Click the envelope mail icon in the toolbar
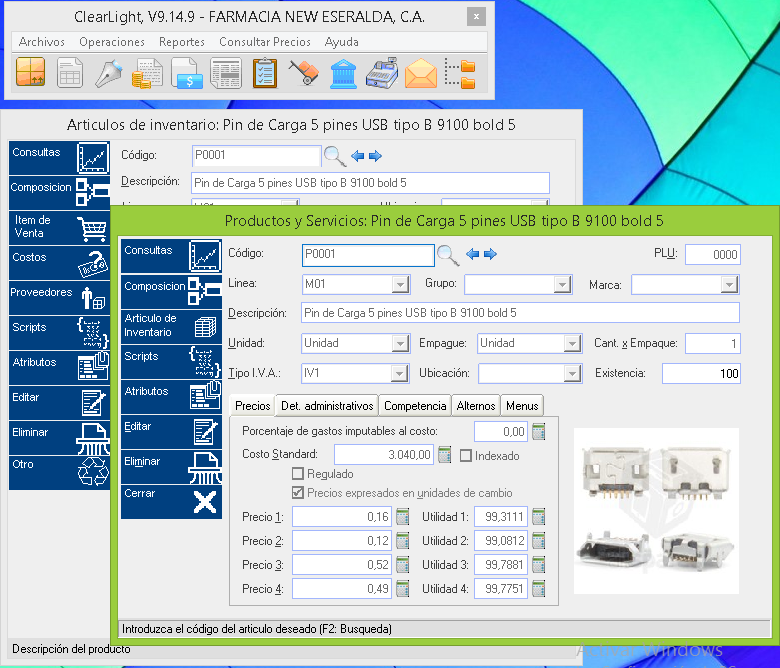The image size is (780, 668). pos(420,74)
